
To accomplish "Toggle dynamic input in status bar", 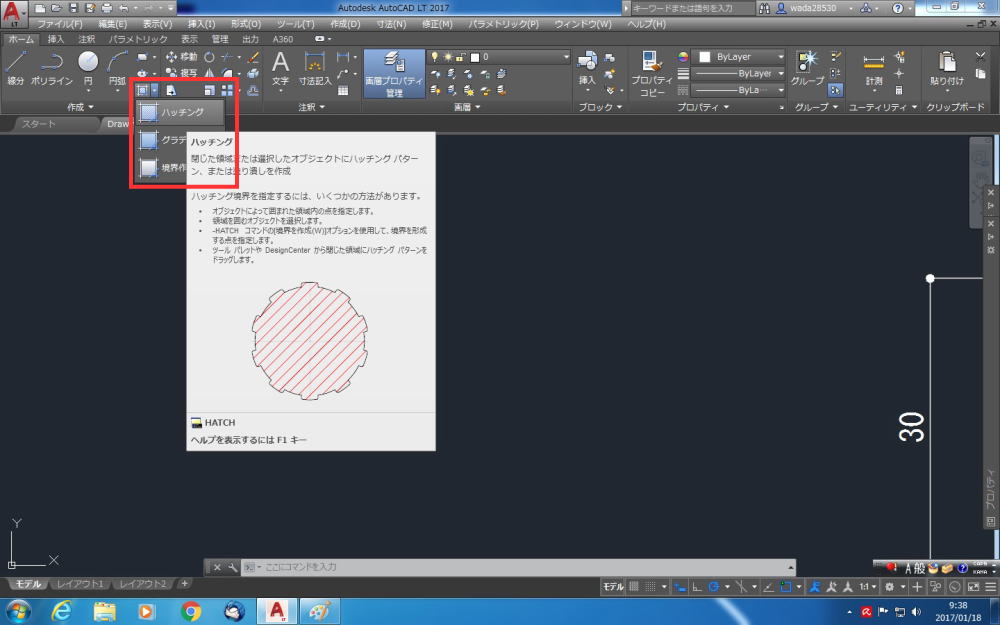I will pos(680,587).
